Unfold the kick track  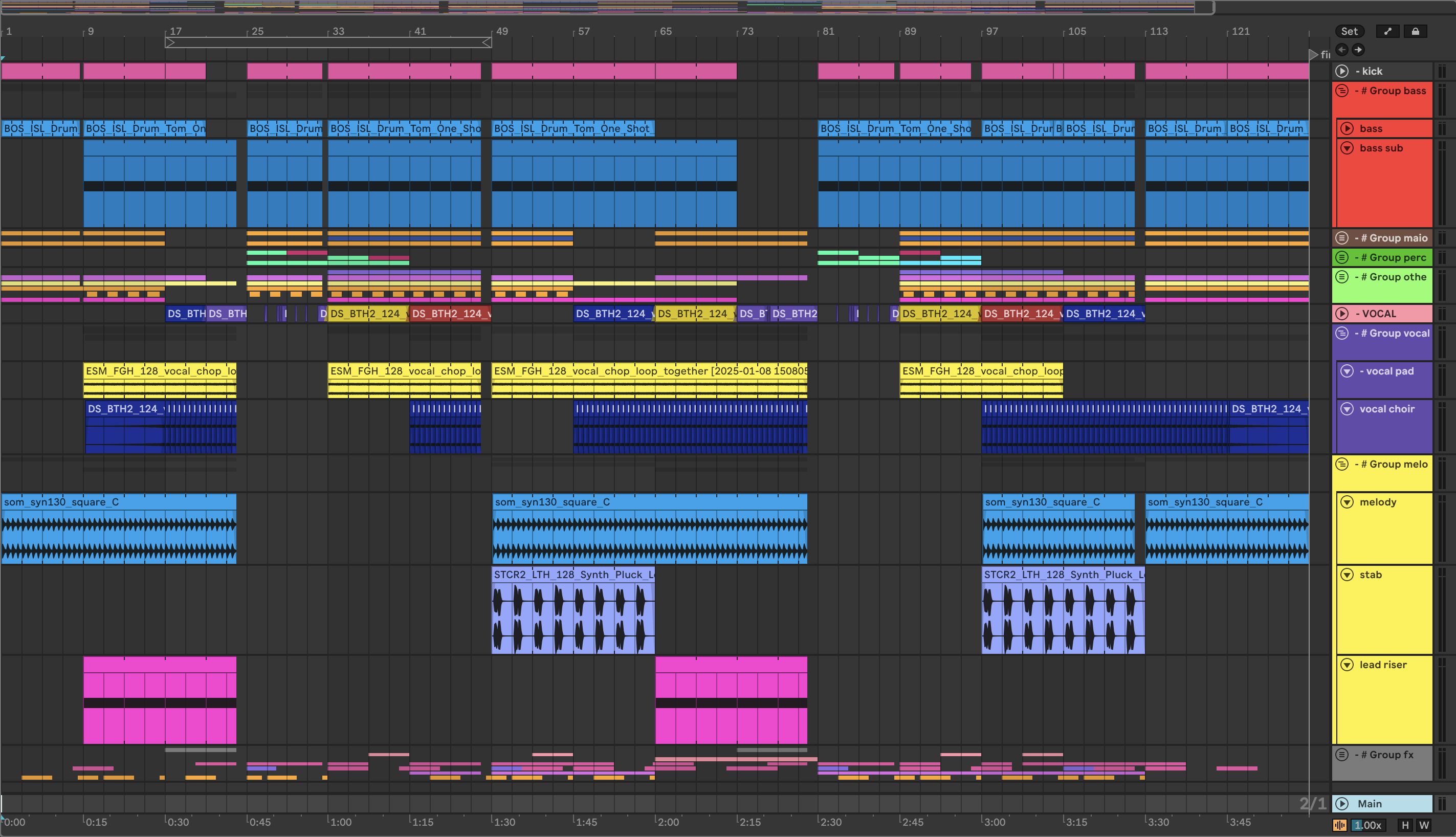(1342, 71)
